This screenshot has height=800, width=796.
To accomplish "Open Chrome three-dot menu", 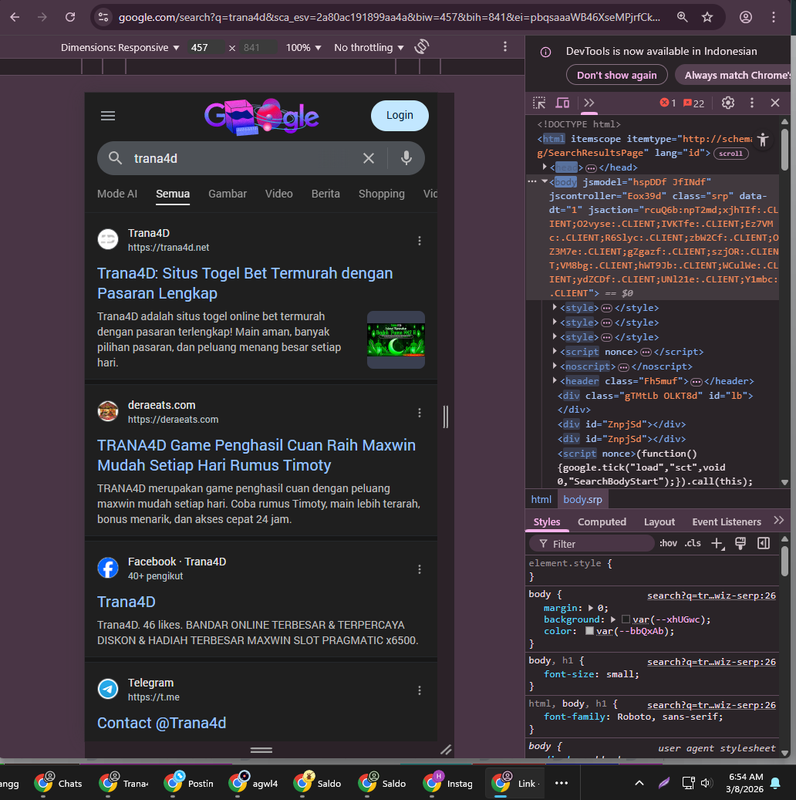I will point(774,17).
